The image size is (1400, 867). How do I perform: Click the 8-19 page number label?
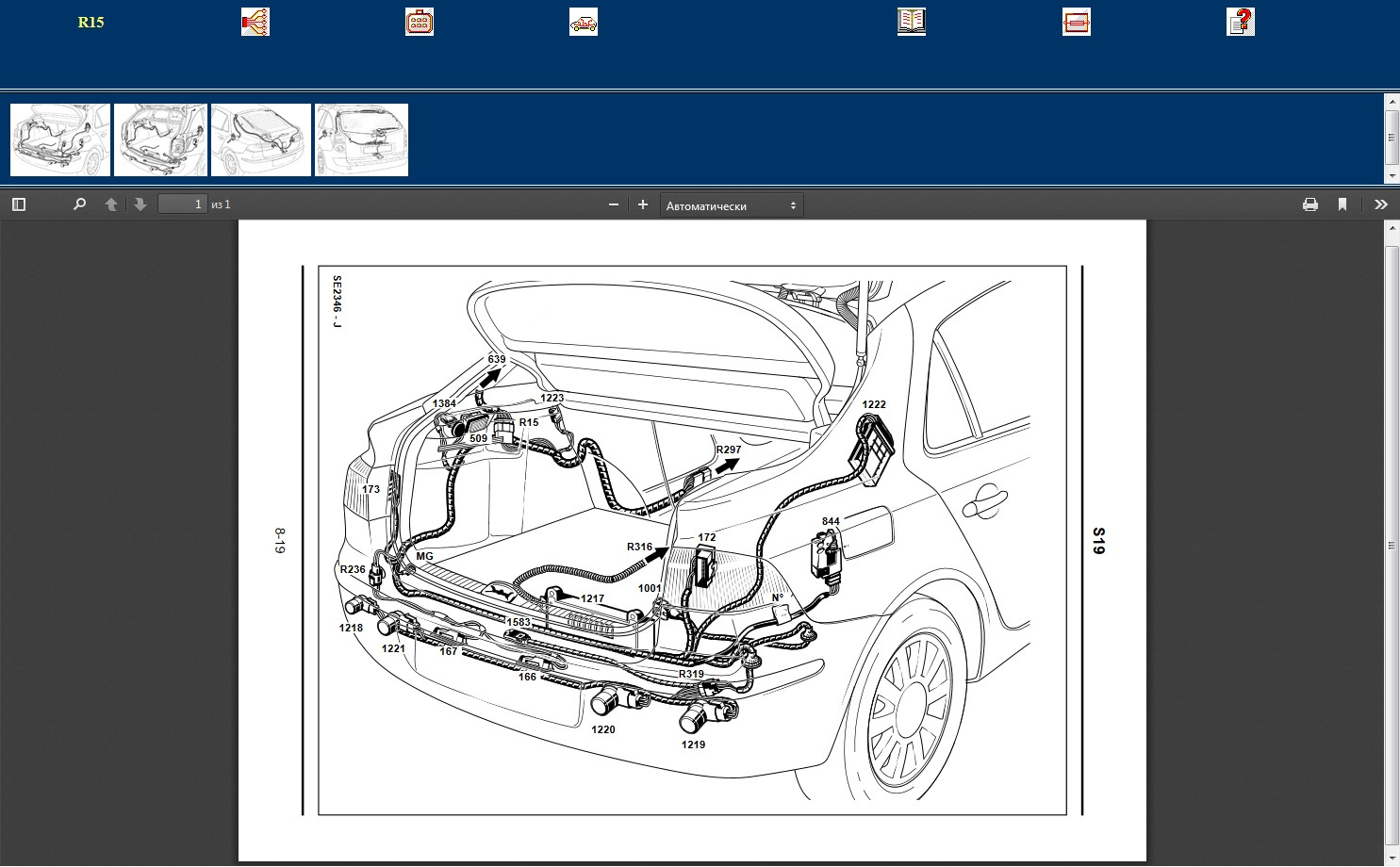coord(279,540)
